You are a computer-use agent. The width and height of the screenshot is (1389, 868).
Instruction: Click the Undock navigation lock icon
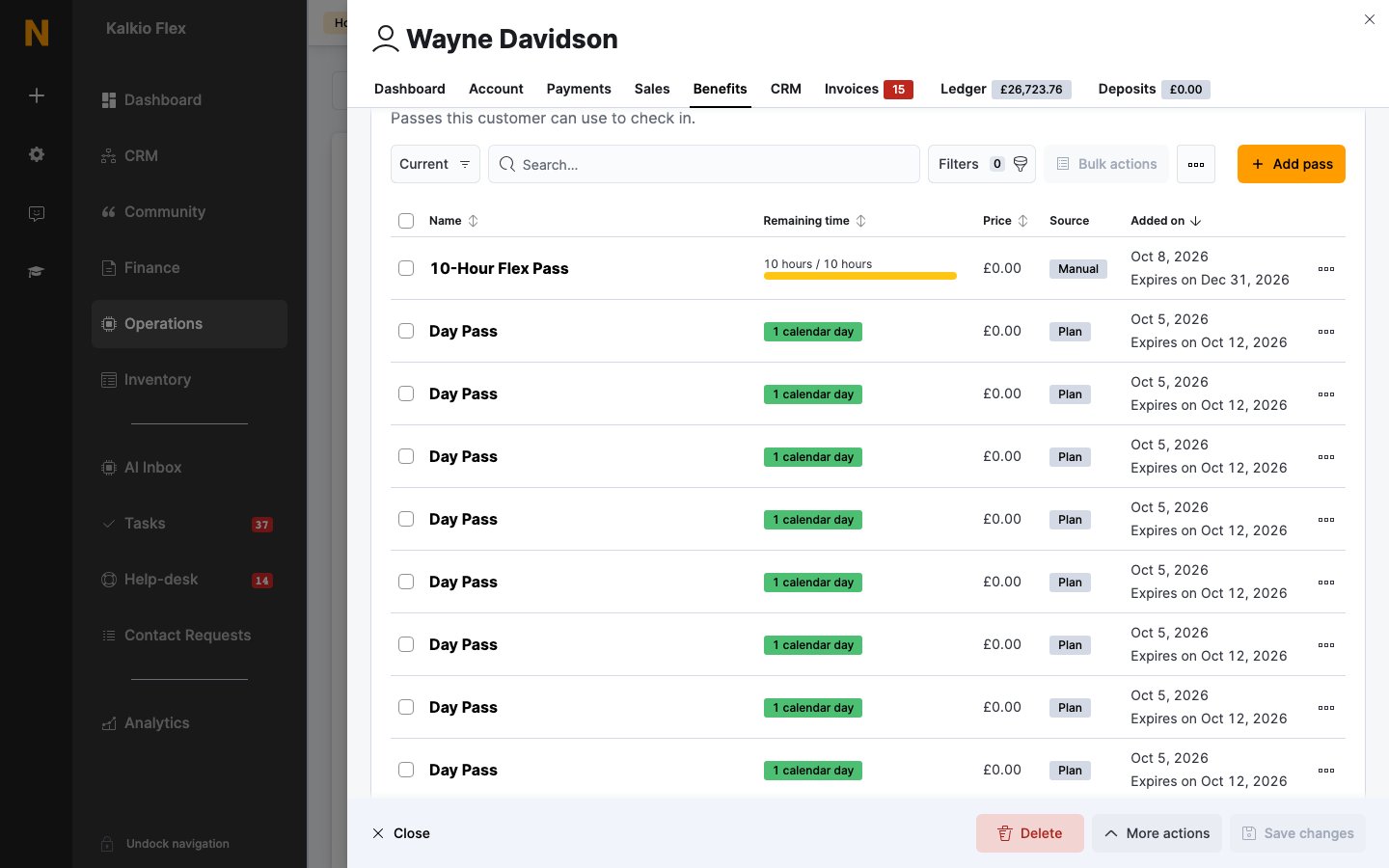coord(108,844)
